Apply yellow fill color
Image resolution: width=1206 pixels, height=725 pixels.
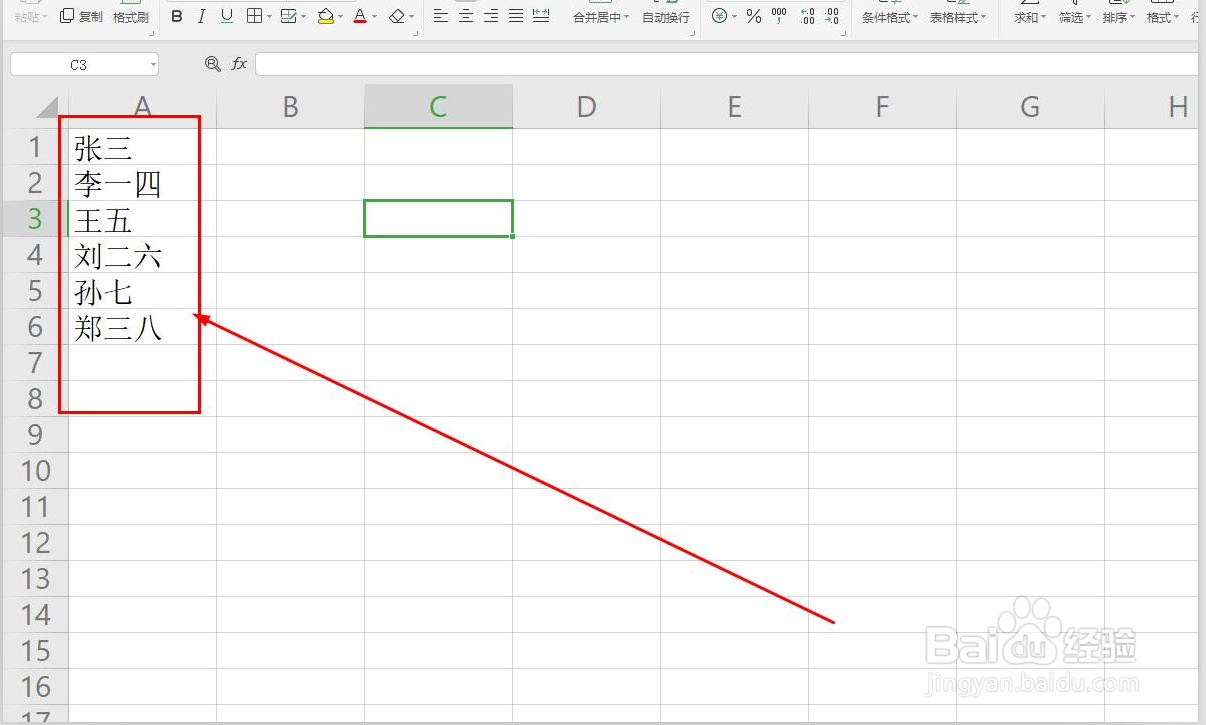[x=325, y=17]
